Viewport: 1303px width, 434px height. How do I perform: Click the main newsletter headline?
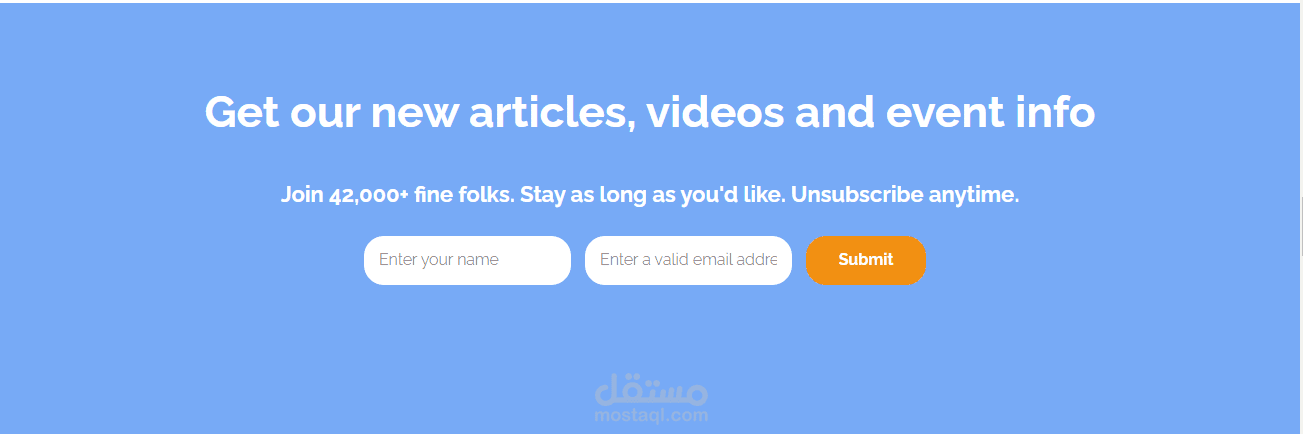[650, 113]
